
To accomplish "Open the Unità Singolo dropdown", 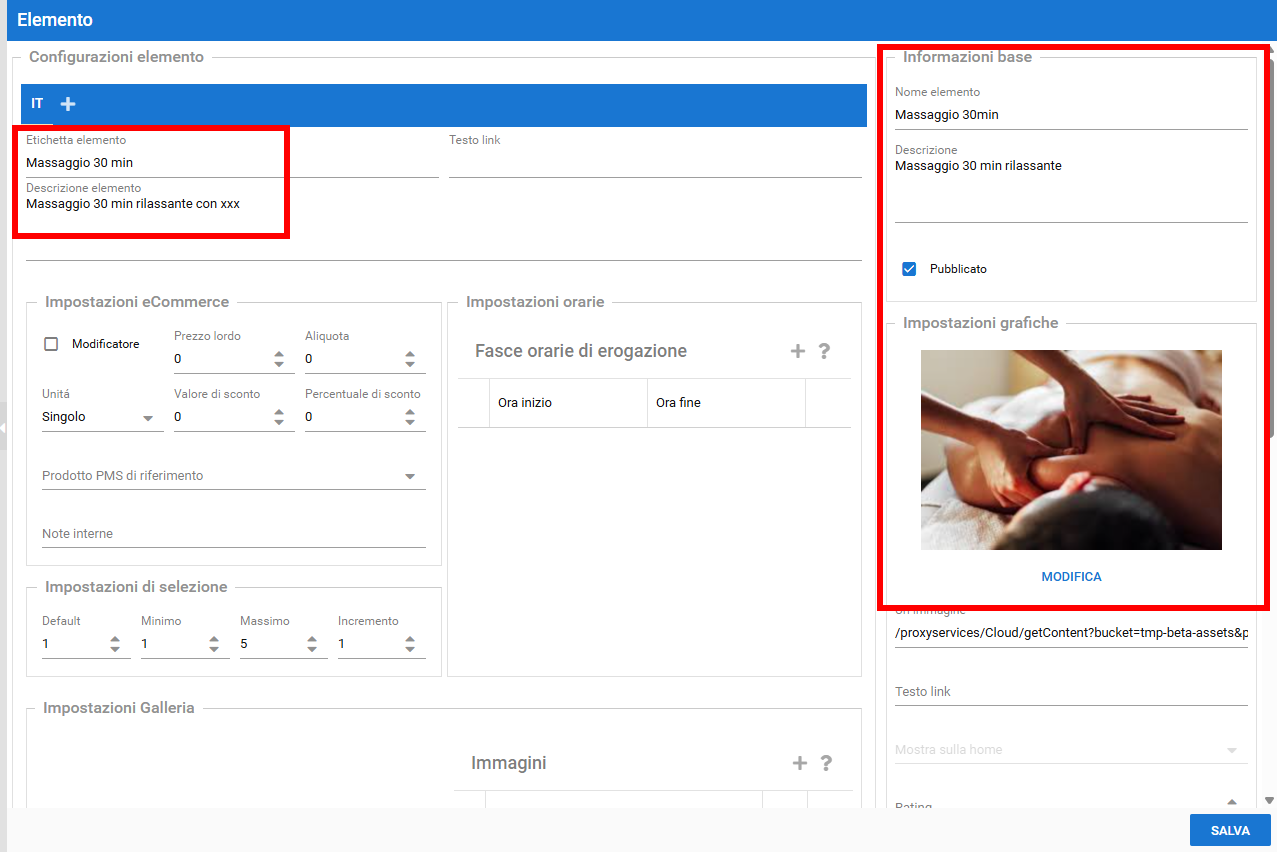I will point(102,417).
